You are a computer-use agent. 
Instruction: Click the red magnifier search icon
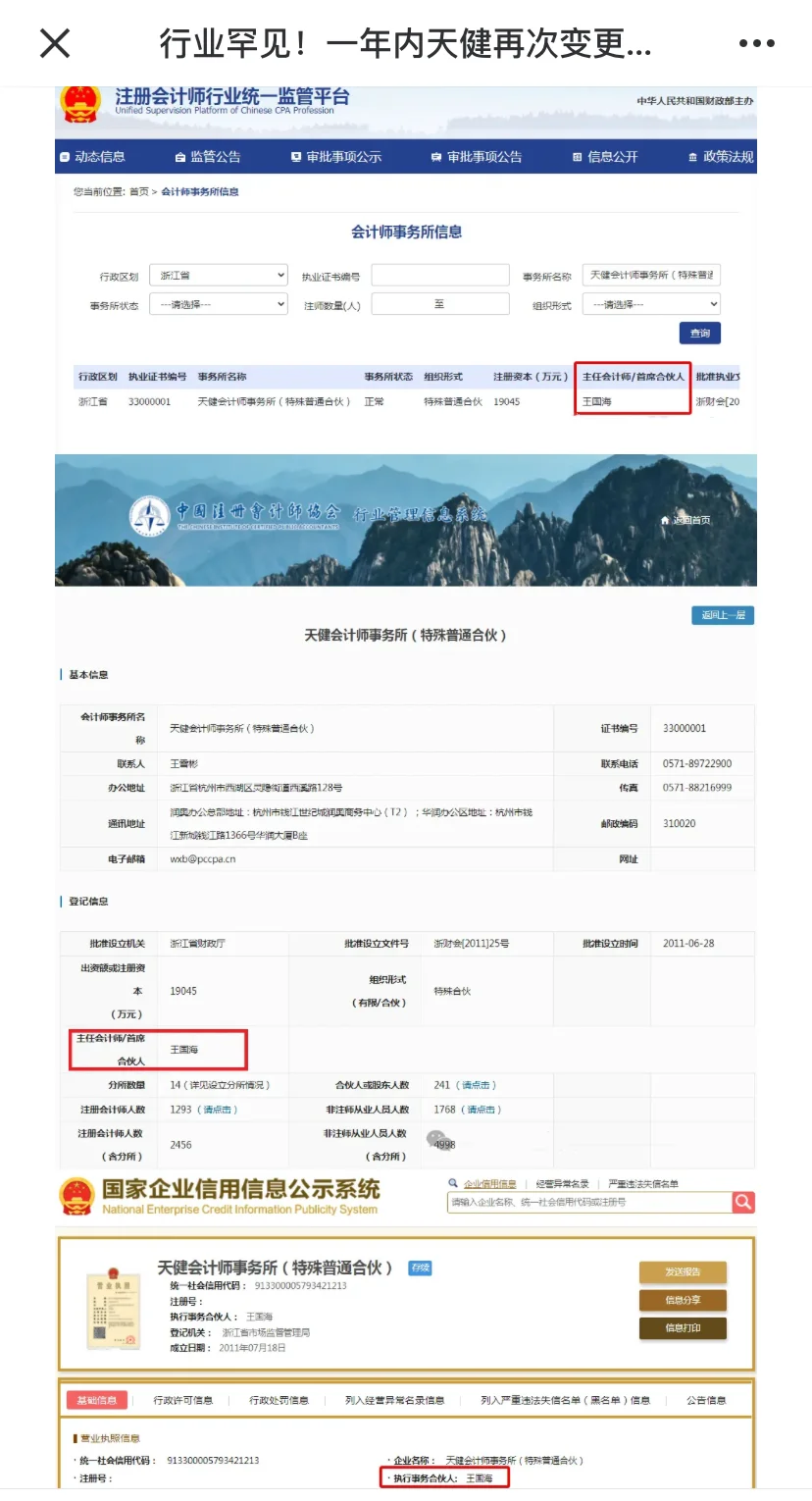coord(743,1202)
